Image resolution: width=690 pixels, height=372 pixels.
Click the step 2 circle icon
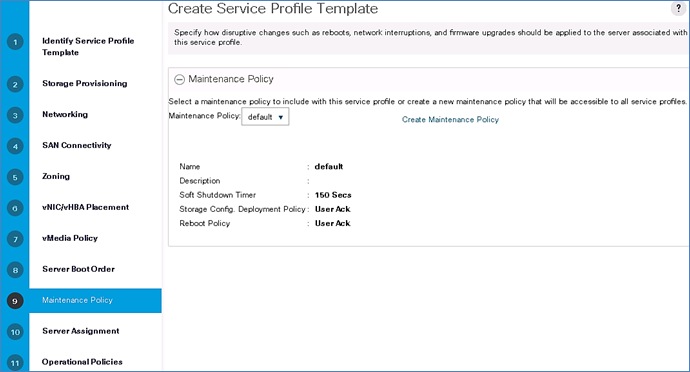click(x=15, y=85)
